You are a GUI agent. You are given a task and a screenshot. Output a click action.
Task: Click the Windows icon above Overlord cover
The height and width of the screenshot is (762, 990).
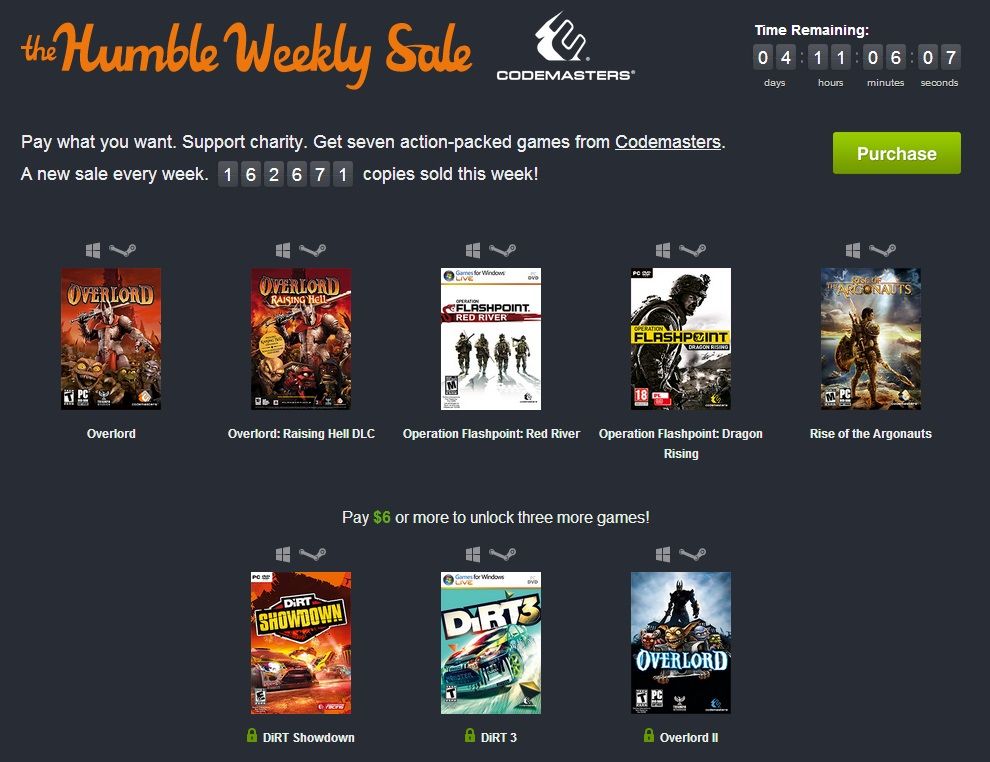93,250
